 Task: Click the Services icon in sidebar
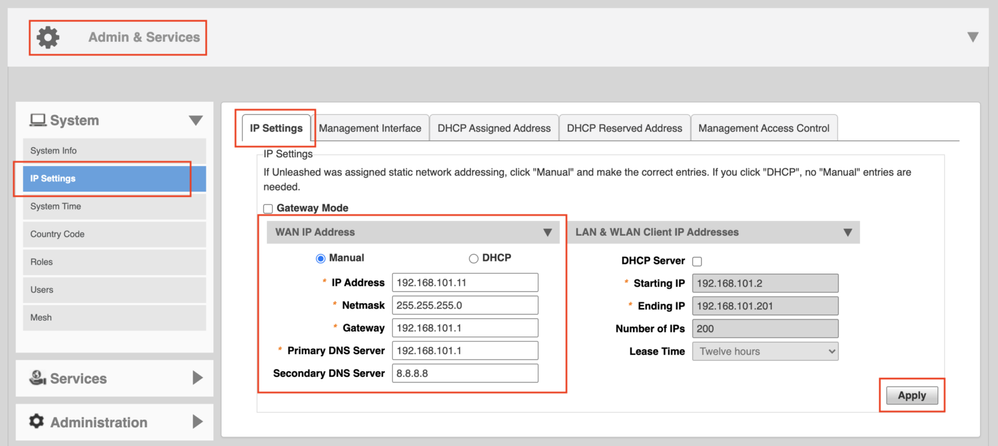tap(38, 378)
